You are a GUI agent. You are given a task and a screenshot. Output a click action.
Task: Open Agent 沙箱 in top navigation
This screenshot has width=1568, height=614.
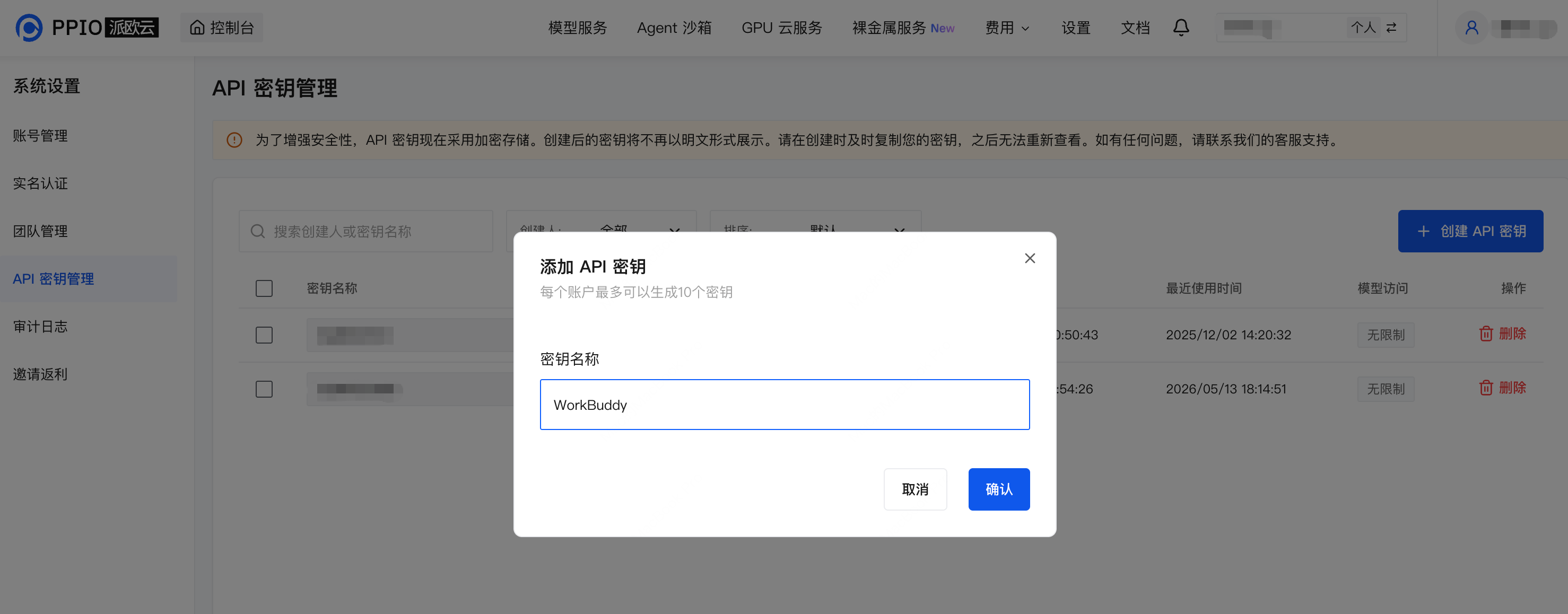674,28
